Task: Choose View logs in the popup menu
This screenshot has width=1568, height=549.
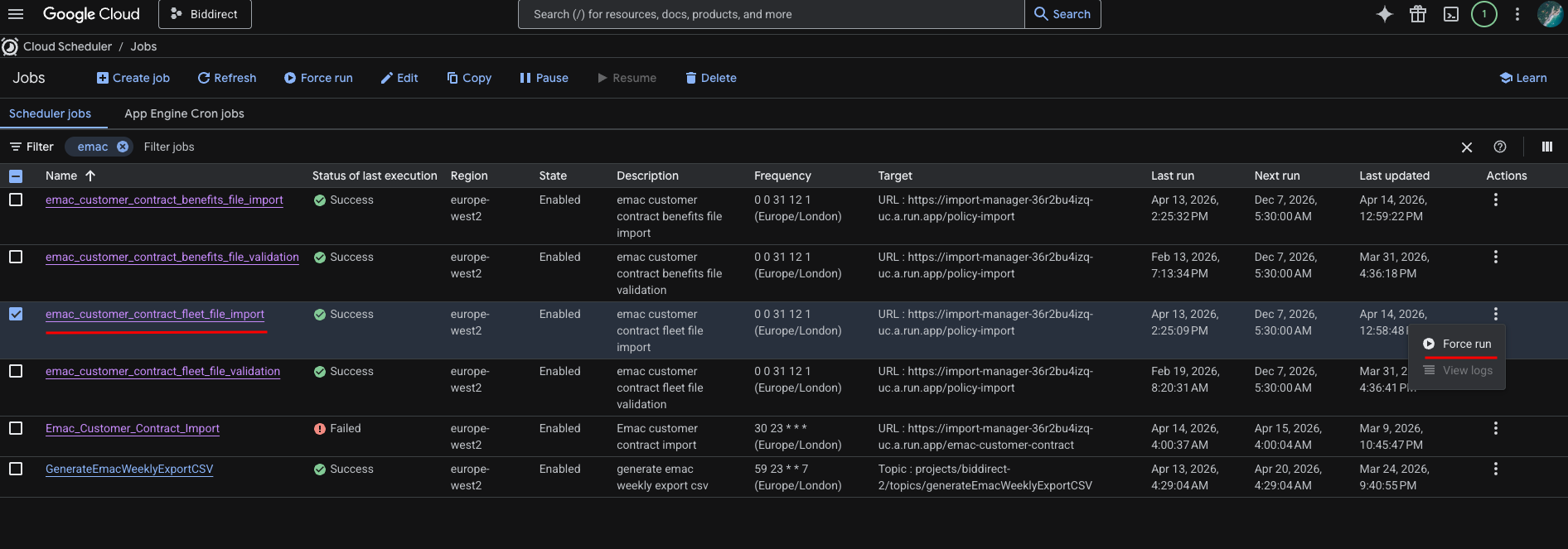Action: 1458,370
